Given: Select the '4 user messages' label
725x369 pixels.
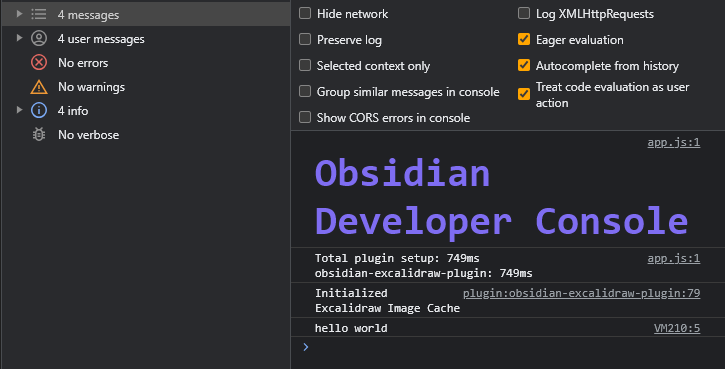Looking at the screenshot, I should click(x=101, y=39).
